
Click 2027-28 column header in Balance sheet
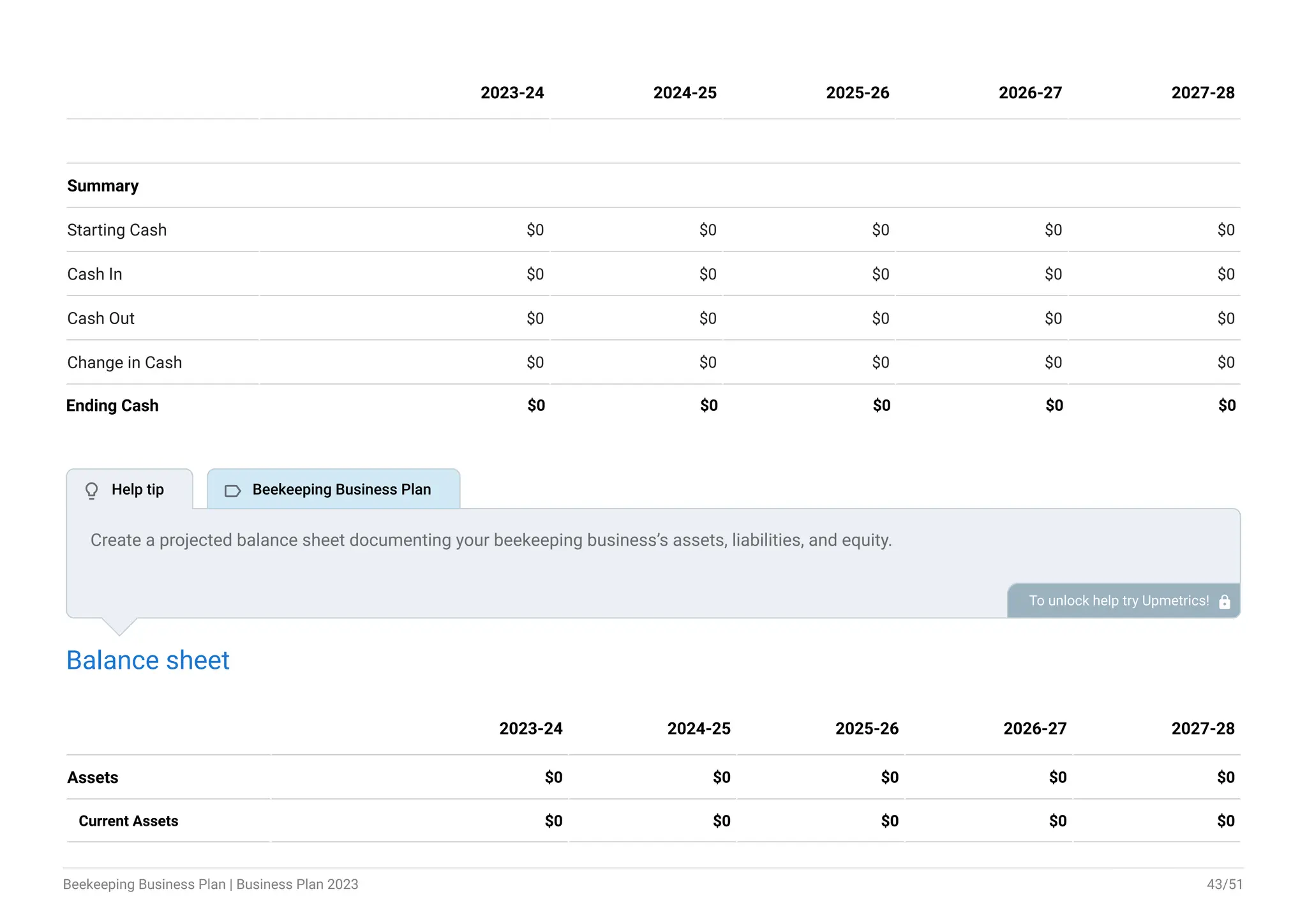pyautogui.click(x=1202, y=729)
